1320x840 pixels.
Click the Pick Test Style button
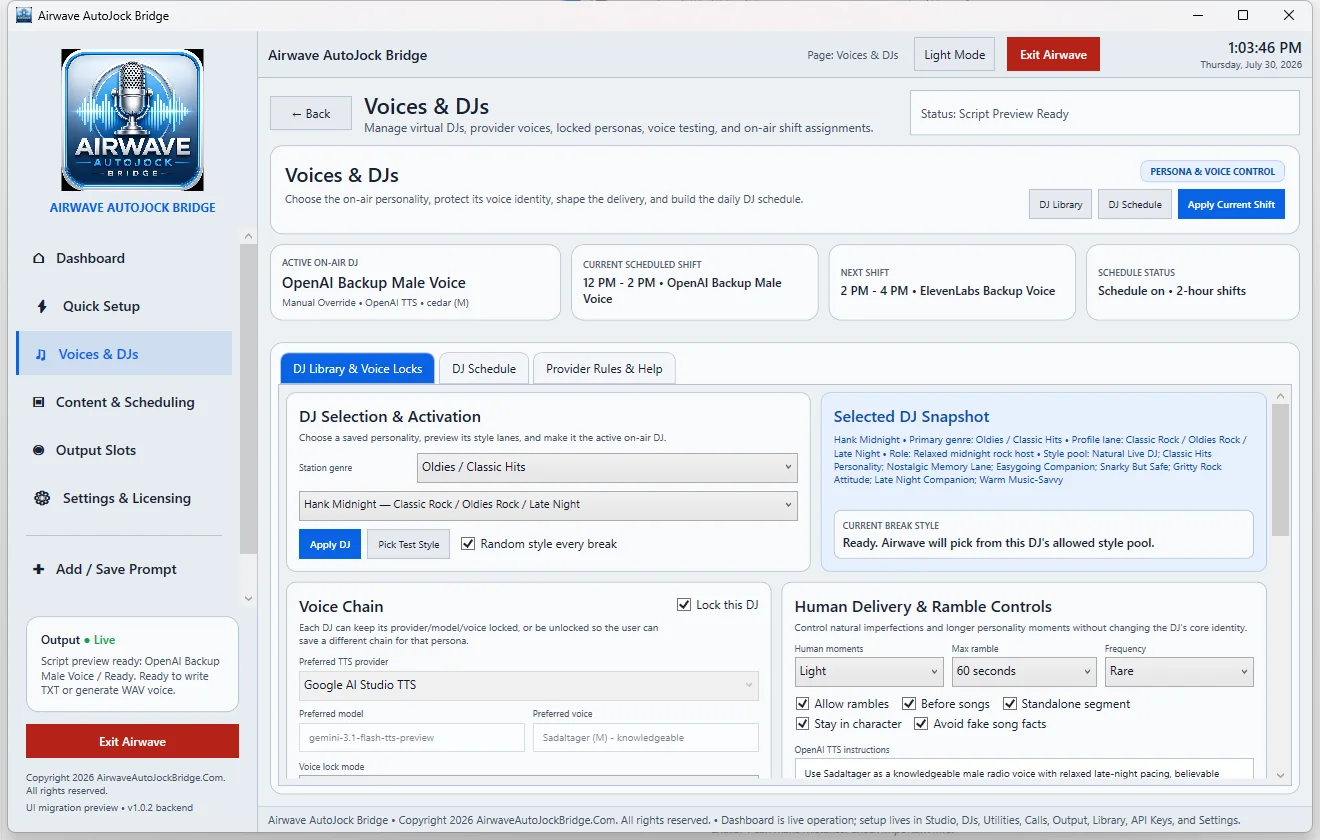point(409,544)
